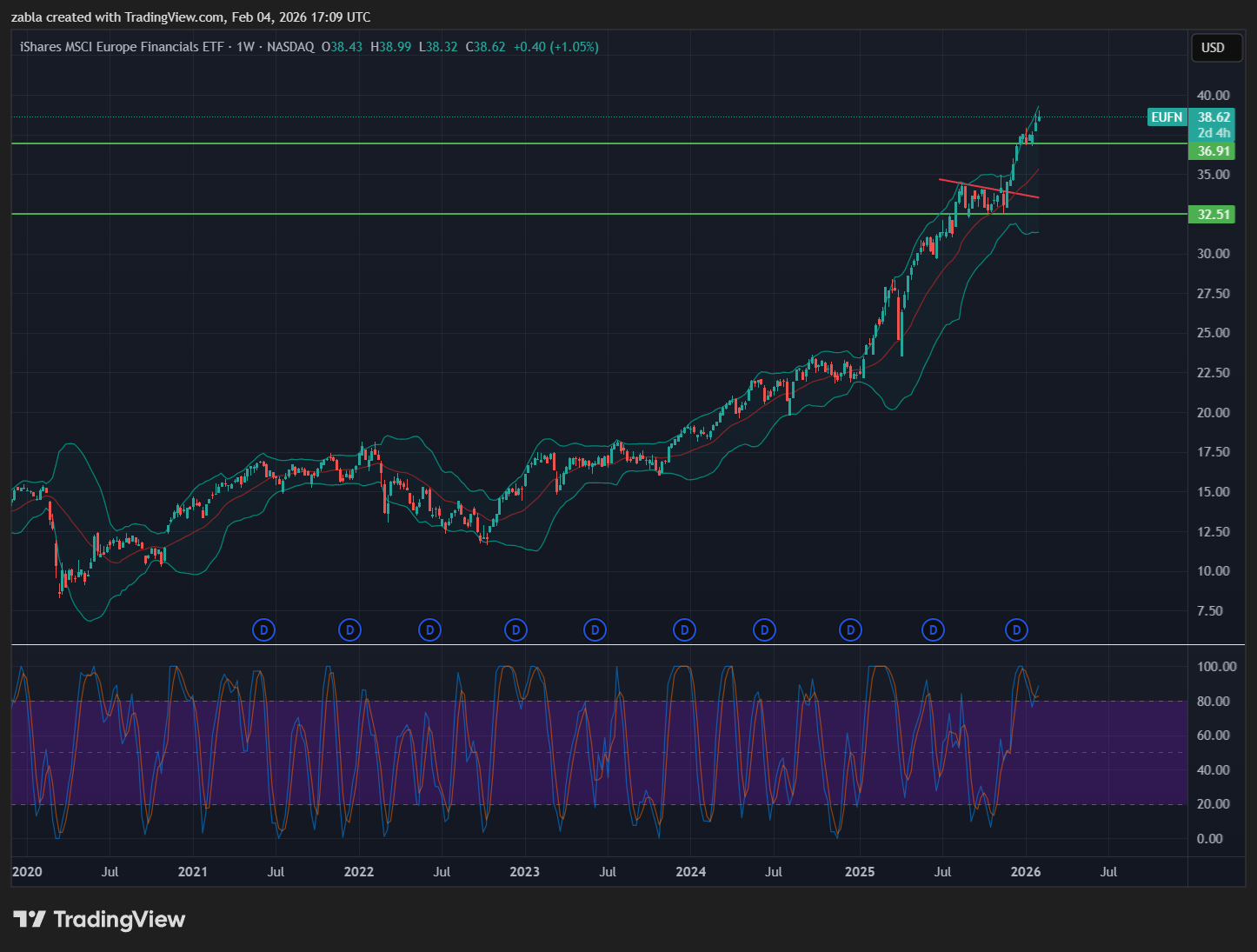
Task: Open the dividend marker nearest the 2024 label
Action: point(684,629)
